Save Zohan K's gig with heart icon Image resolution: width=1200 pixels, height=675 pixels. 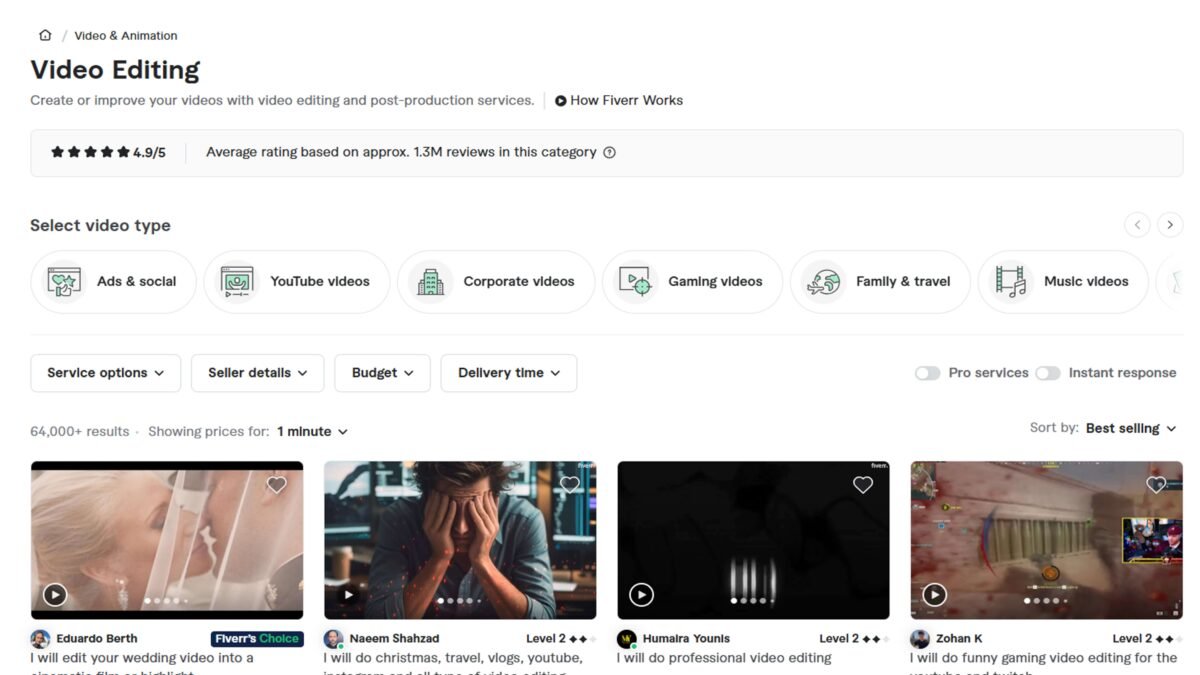point(1156,485)
